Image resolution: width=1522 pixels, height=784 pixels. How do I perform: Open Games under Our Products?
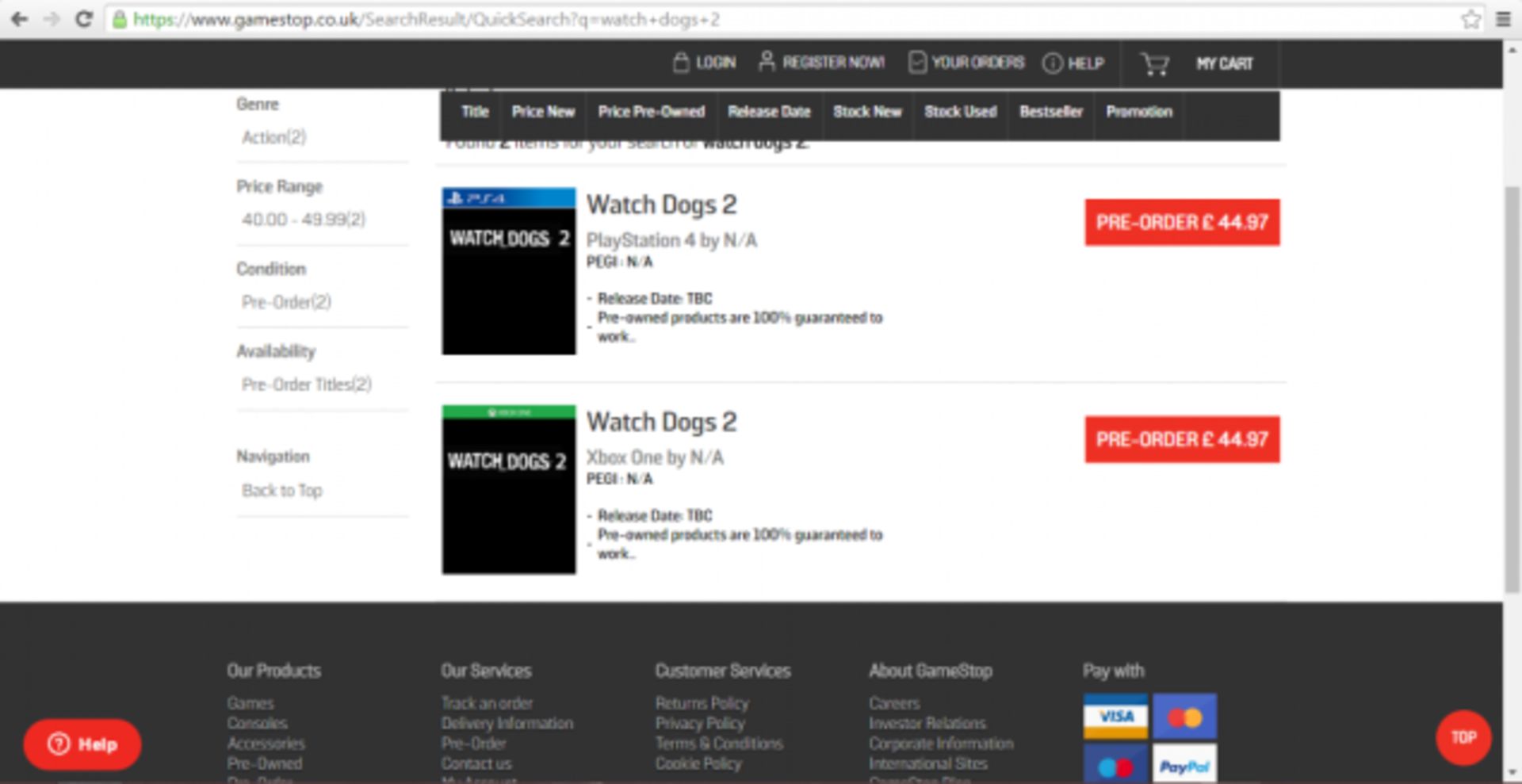[x=250, y=703]
